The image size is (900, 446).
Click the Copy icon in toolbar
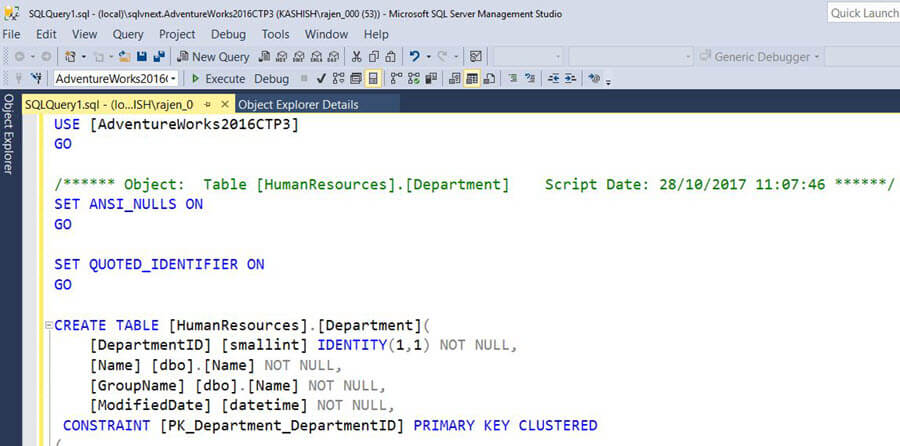pyautogui.click(x=373, y=57)
